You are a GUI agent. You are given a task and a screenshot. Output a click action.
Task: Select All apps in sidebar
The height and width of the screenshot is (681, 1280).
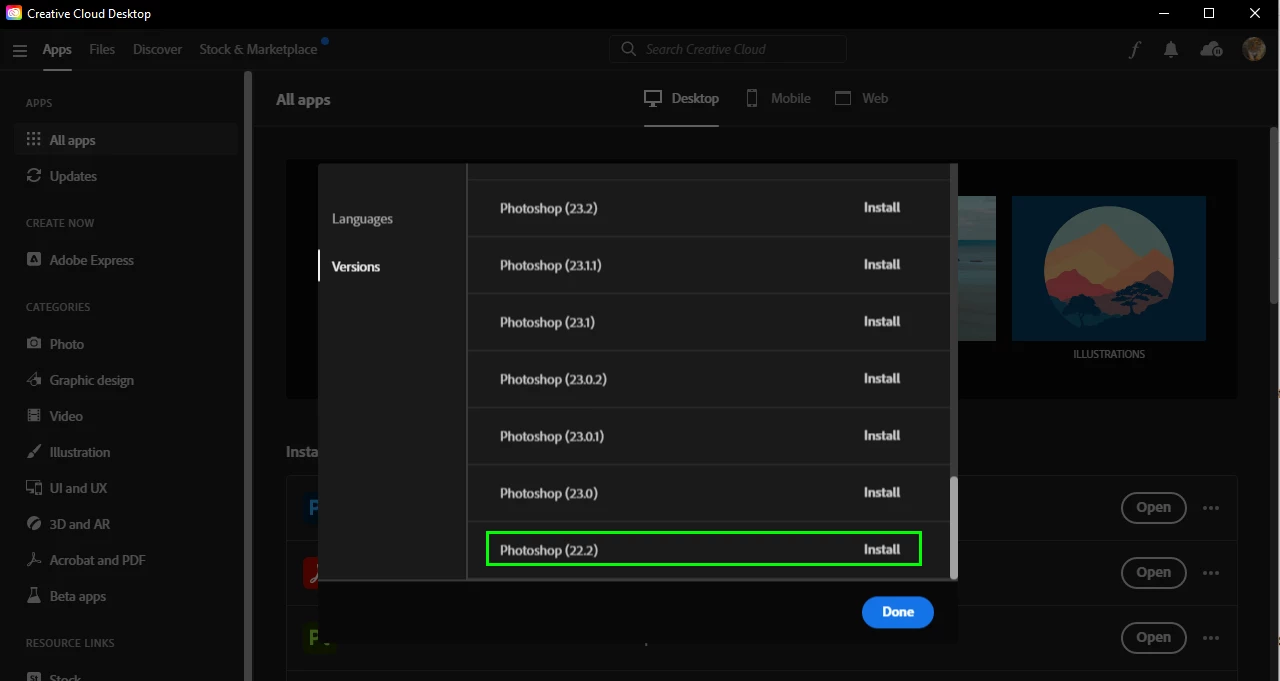click(x=126, y=140)
